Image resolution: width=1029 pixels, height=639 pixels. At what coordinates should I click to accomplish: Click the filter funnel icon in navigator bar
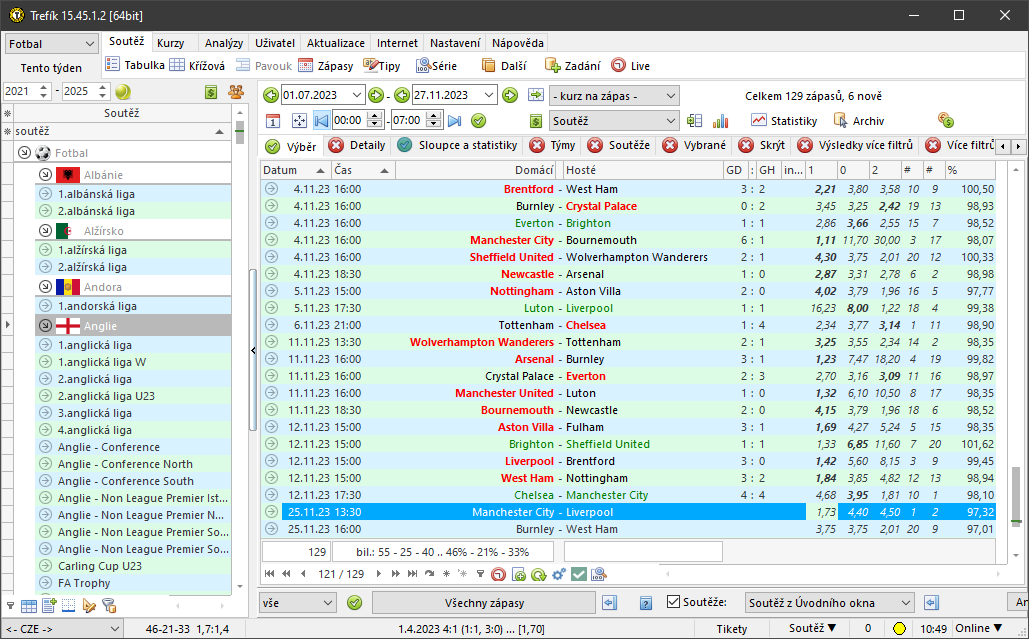(480, 573)
